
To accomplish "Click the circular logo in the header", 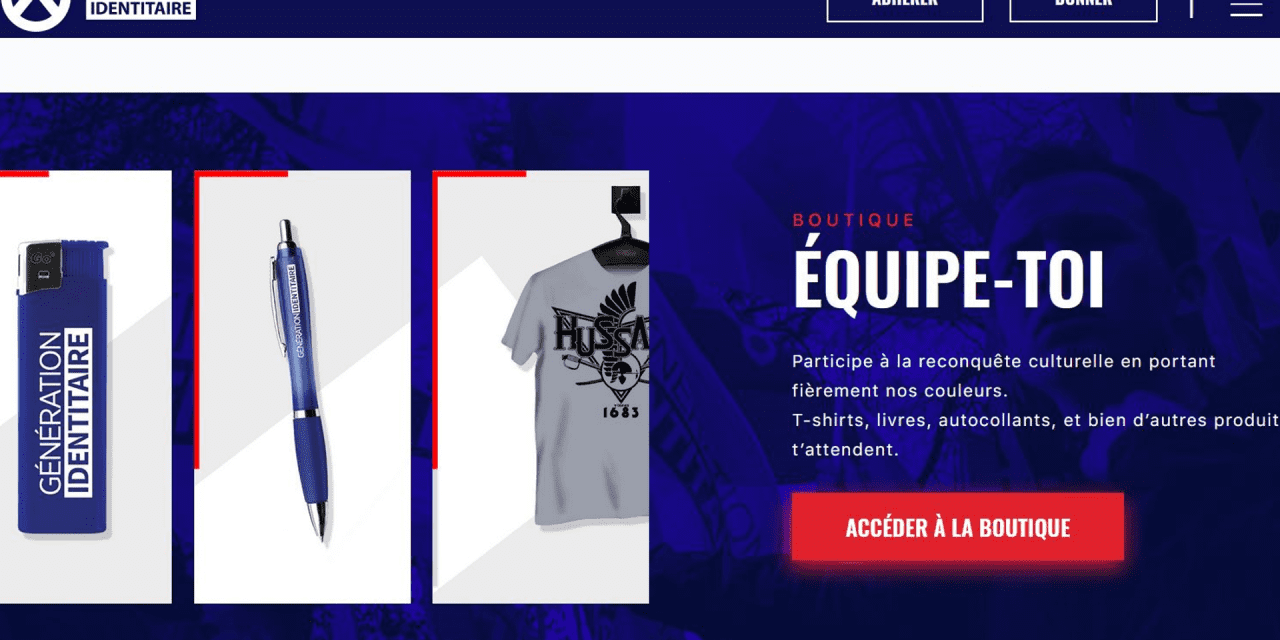I will pyautogui.click(x=36, y=12).
